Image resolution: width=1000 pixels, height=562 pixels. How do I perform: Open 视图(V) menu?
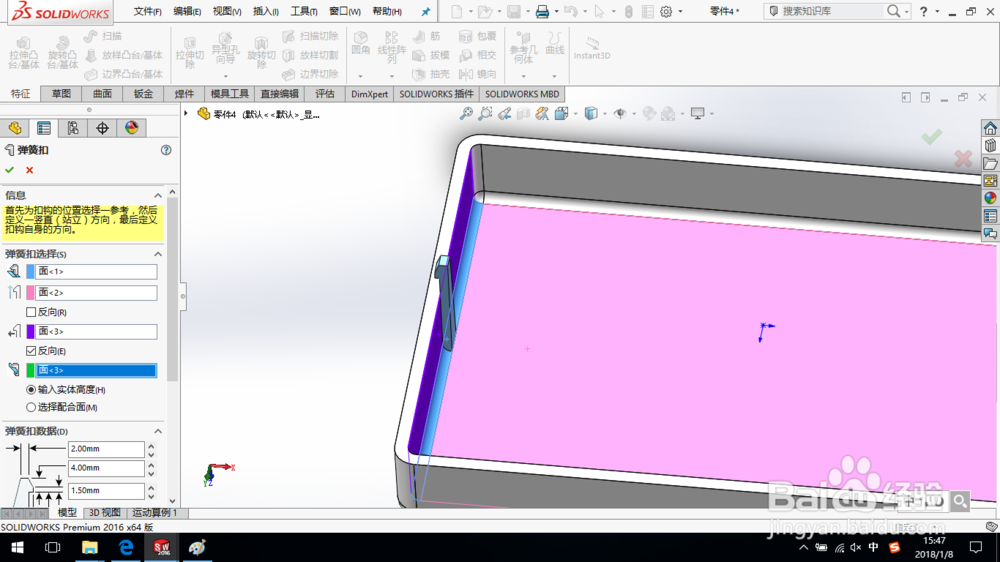tap(226, 11)
